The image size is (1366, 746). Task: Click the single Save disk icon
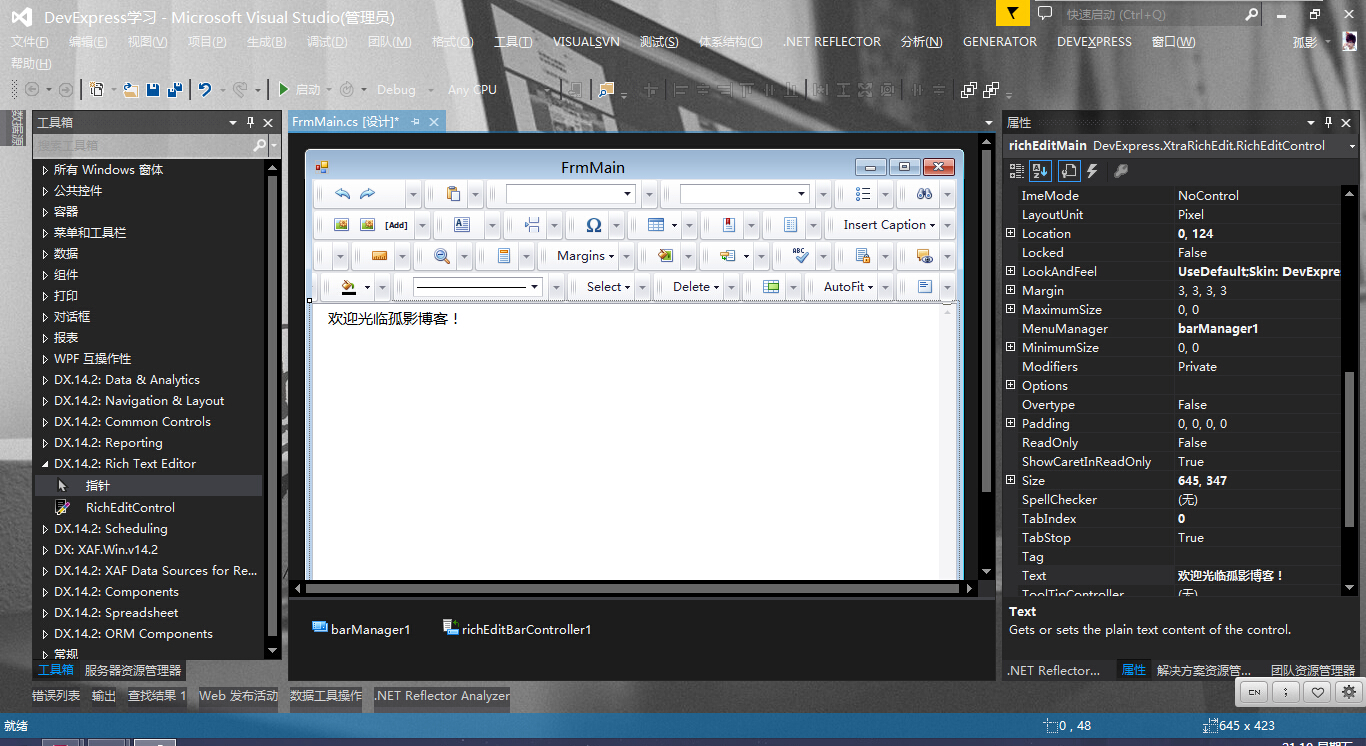tap(153, 89)
